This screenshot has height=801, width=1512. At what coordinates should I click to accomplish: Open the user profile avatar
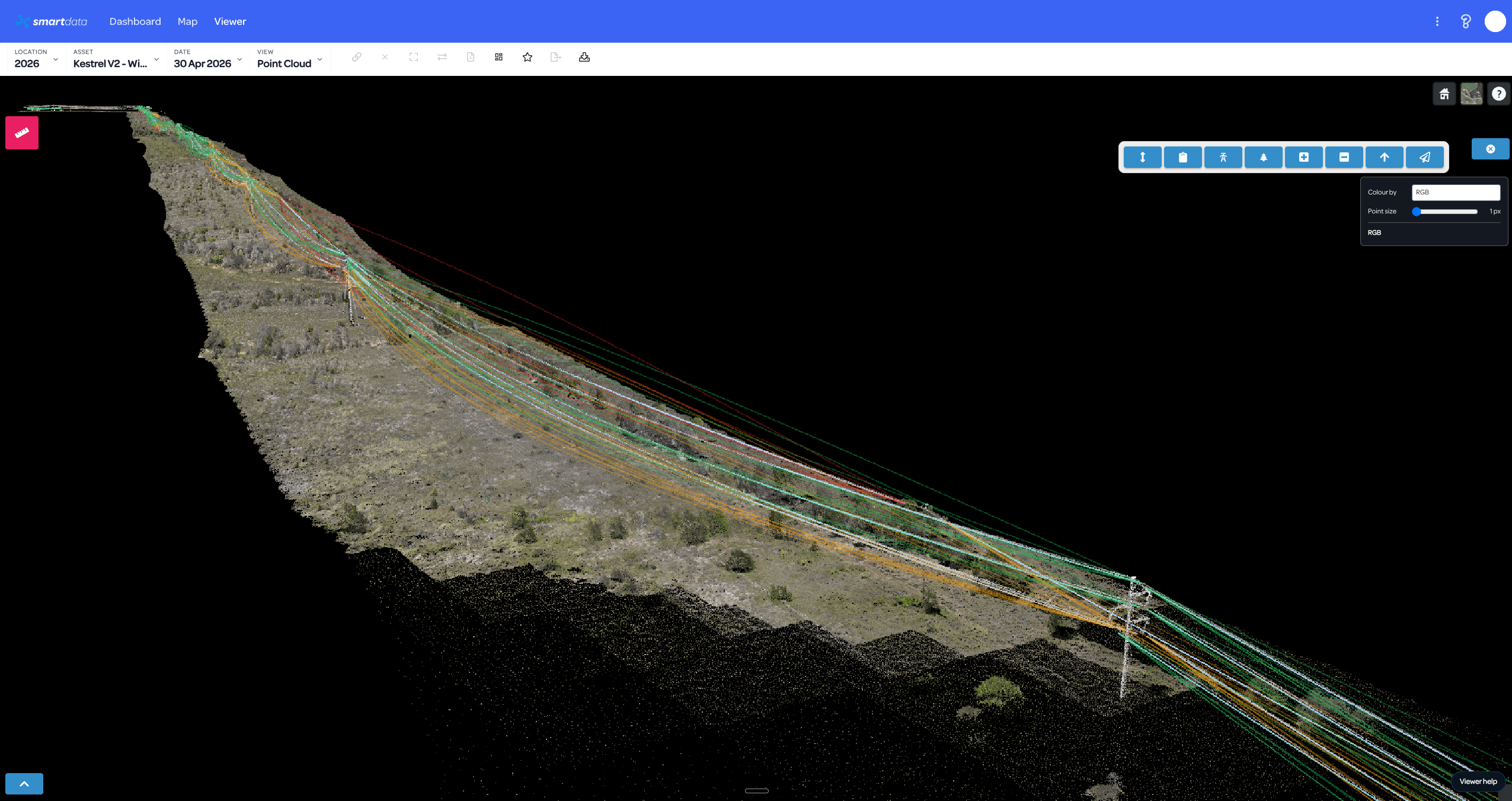click(x=1495, y=21)
